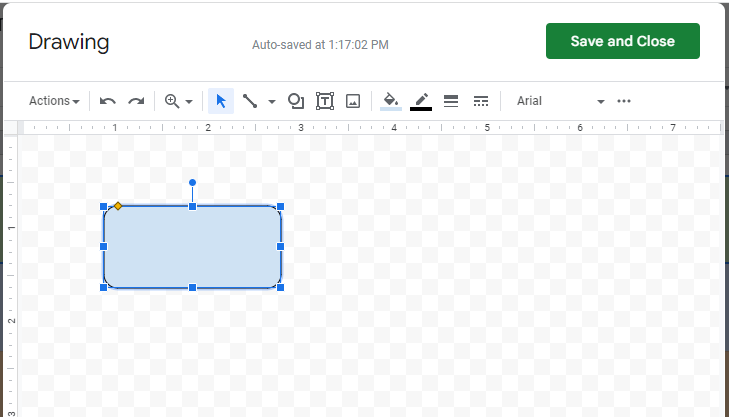Choose the Select arrow tool
729x417 pixels.
(221, 101)
